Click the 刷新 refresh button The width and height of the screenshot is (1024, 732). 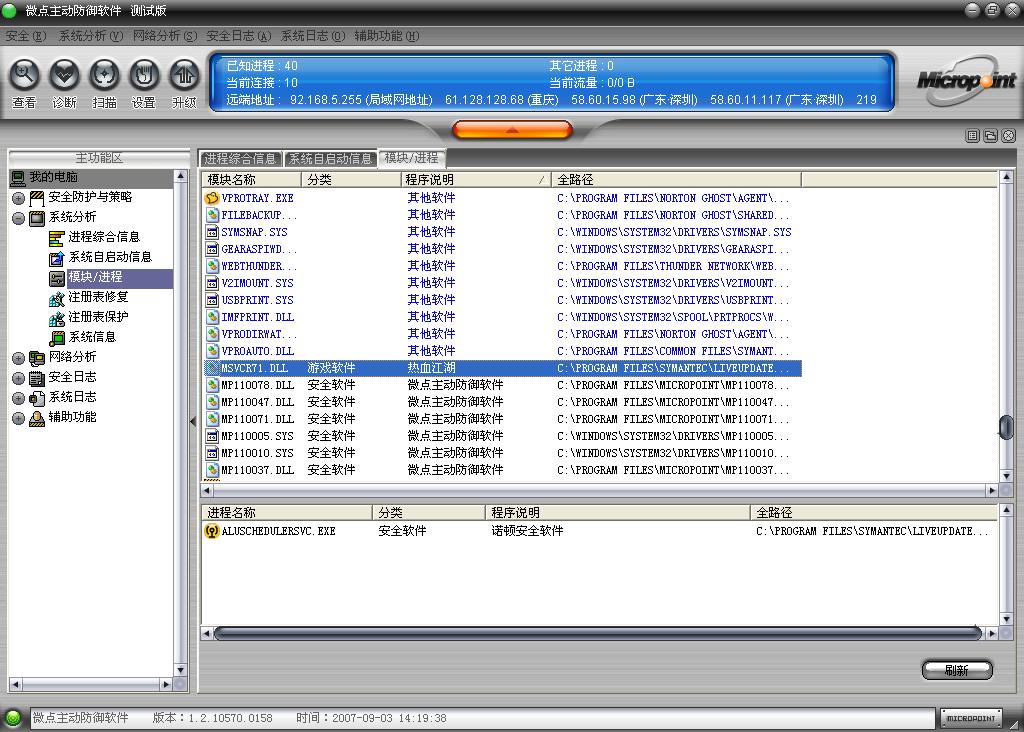(957, 670)
